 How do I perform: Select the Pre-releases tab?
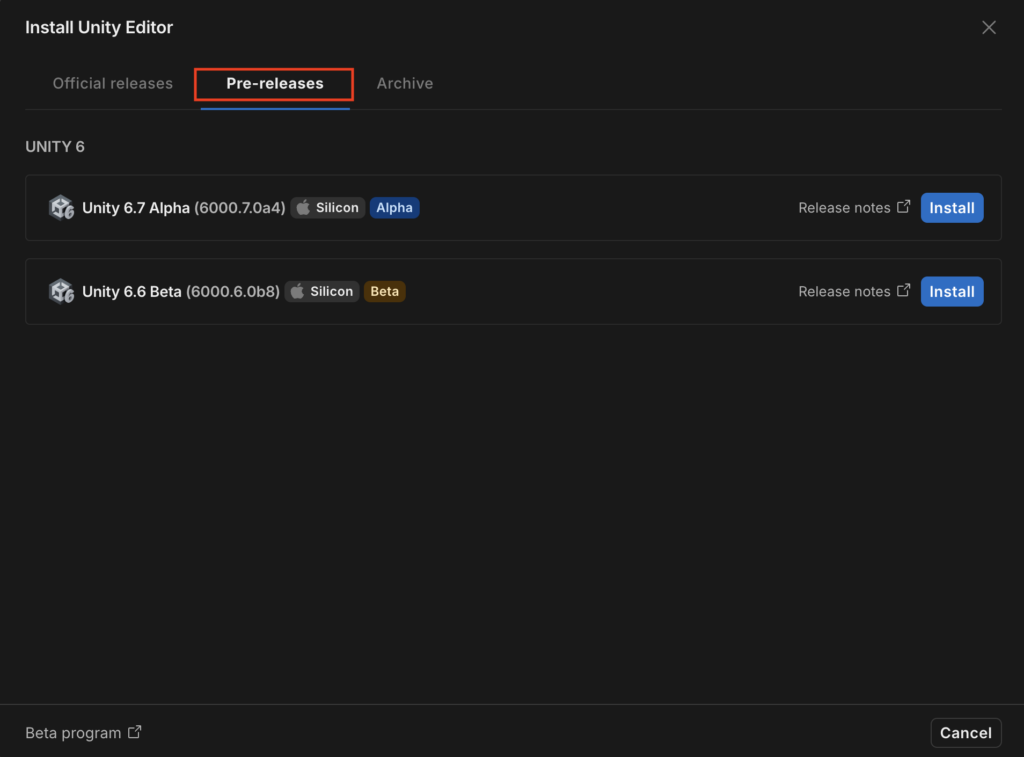[x=274, y=84]
